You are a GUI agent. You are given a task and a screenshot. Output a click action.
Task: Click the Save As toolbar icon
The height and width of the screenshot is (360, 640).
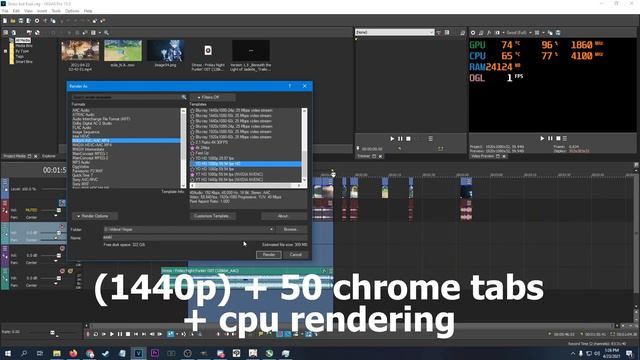(x=29, y=20)
